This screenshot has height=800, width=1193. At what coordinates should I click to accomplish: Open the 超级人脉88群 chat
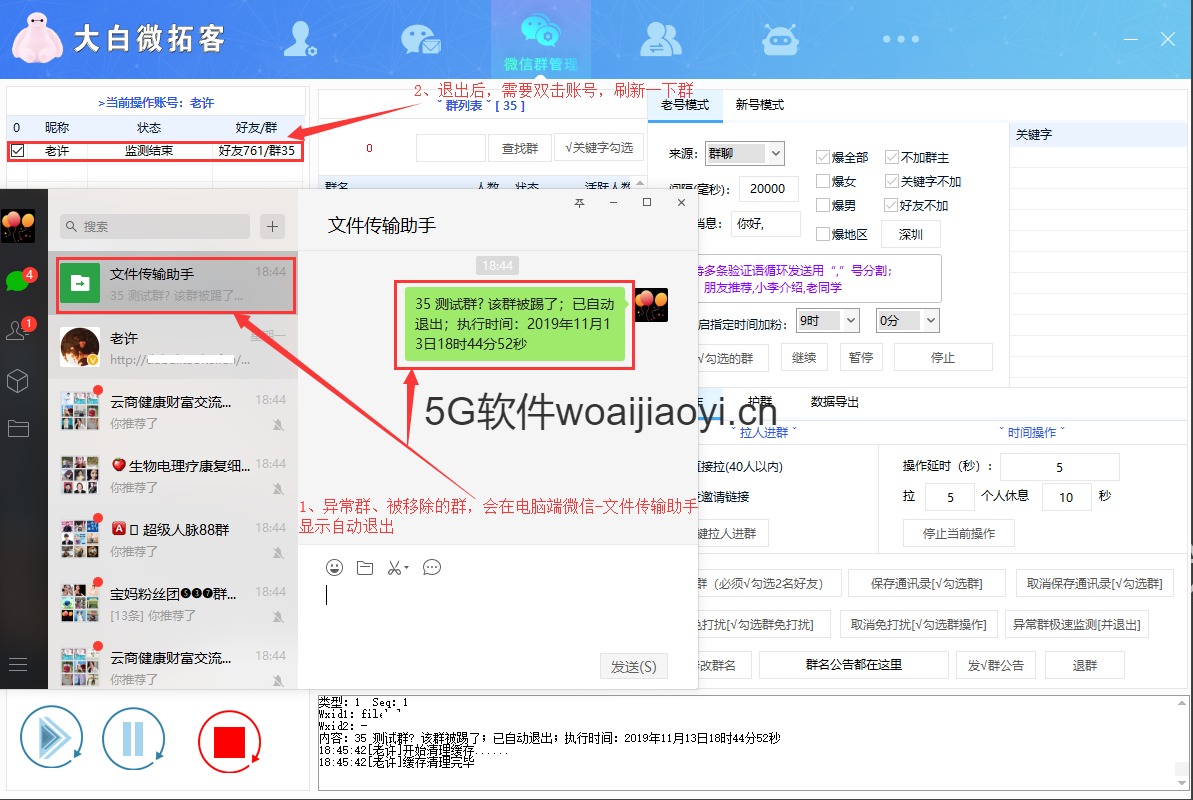point(173,539)
